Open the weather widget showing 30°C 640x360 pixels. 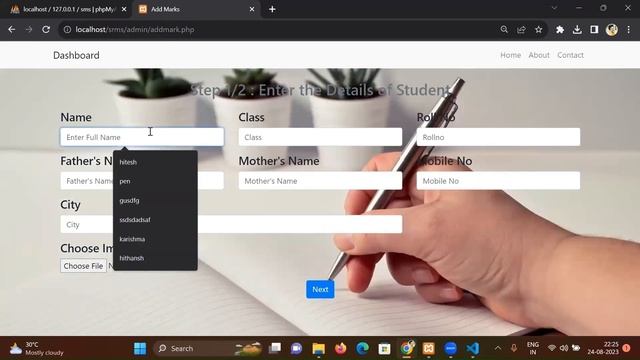click(37, 348)
